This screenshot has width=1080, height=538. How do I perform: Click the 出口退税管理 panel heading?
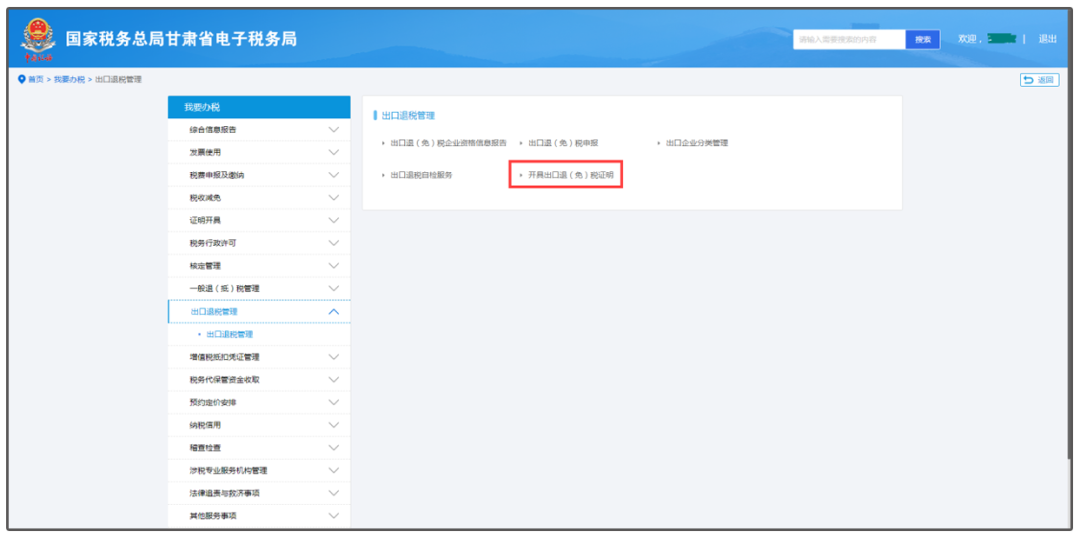click(408, 116)
